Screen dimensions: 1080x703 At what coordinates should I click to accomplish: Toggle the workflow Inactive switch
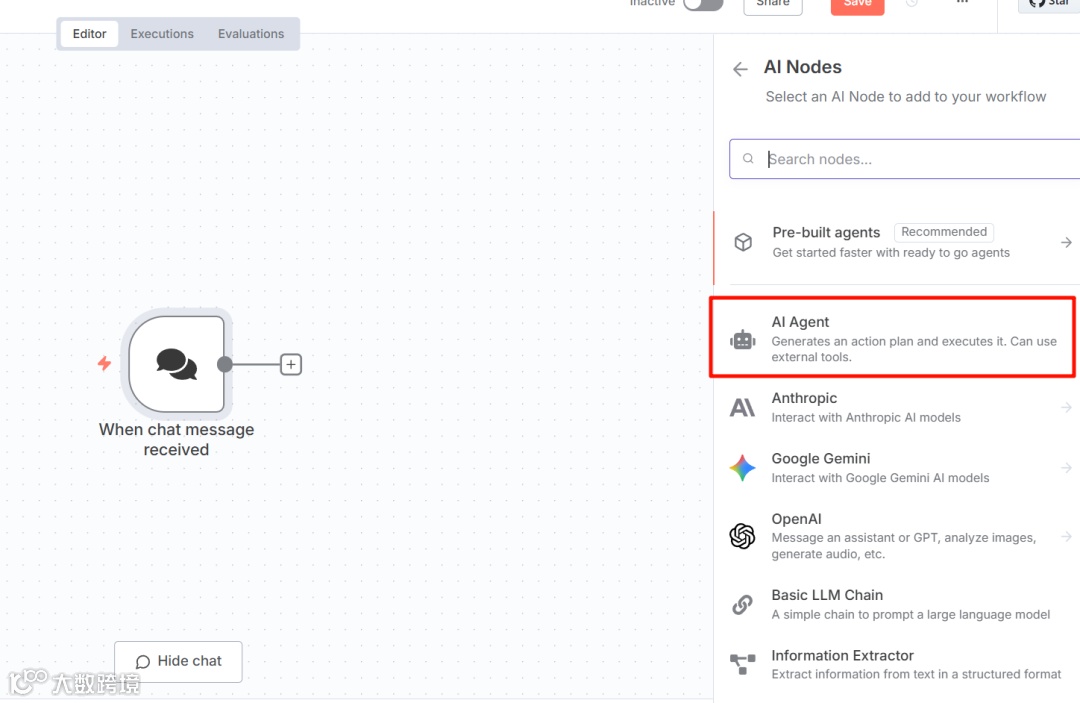(x=703, y=4)
